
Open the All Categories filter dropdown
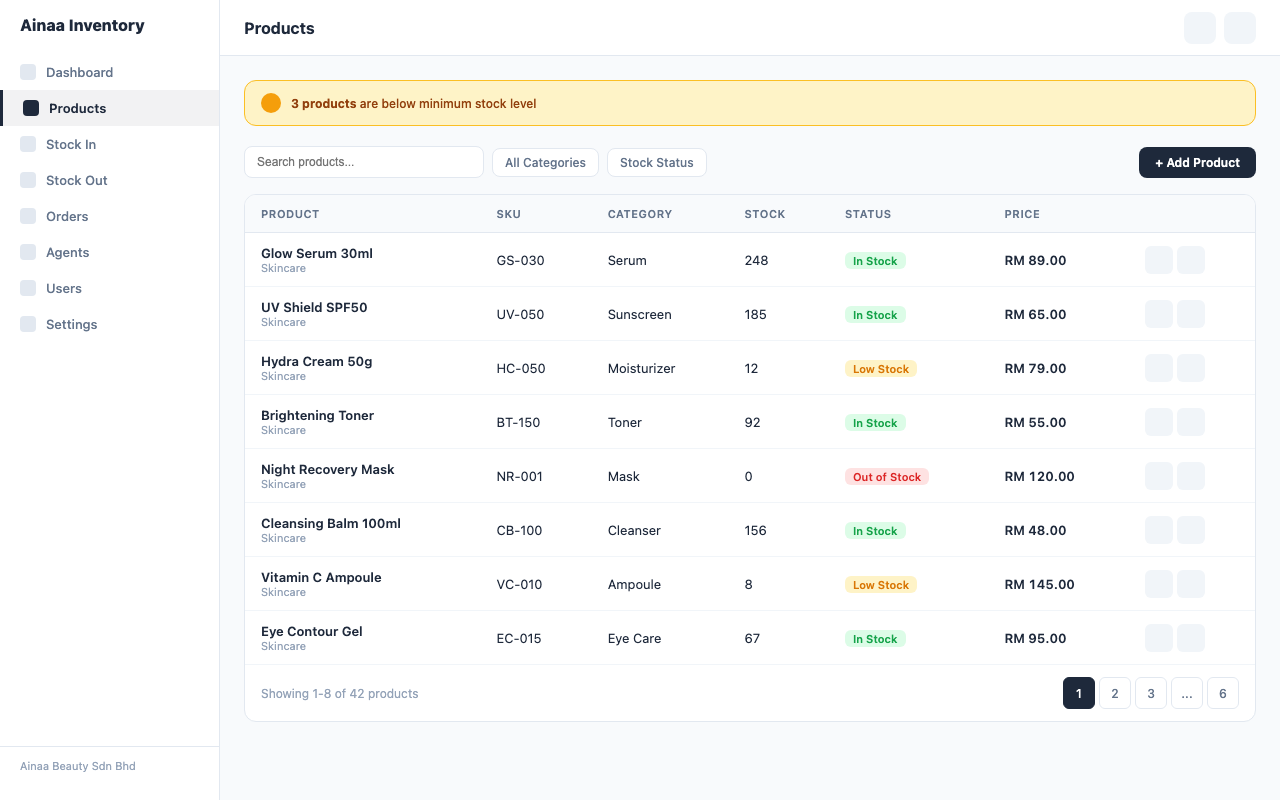[545, 162]
